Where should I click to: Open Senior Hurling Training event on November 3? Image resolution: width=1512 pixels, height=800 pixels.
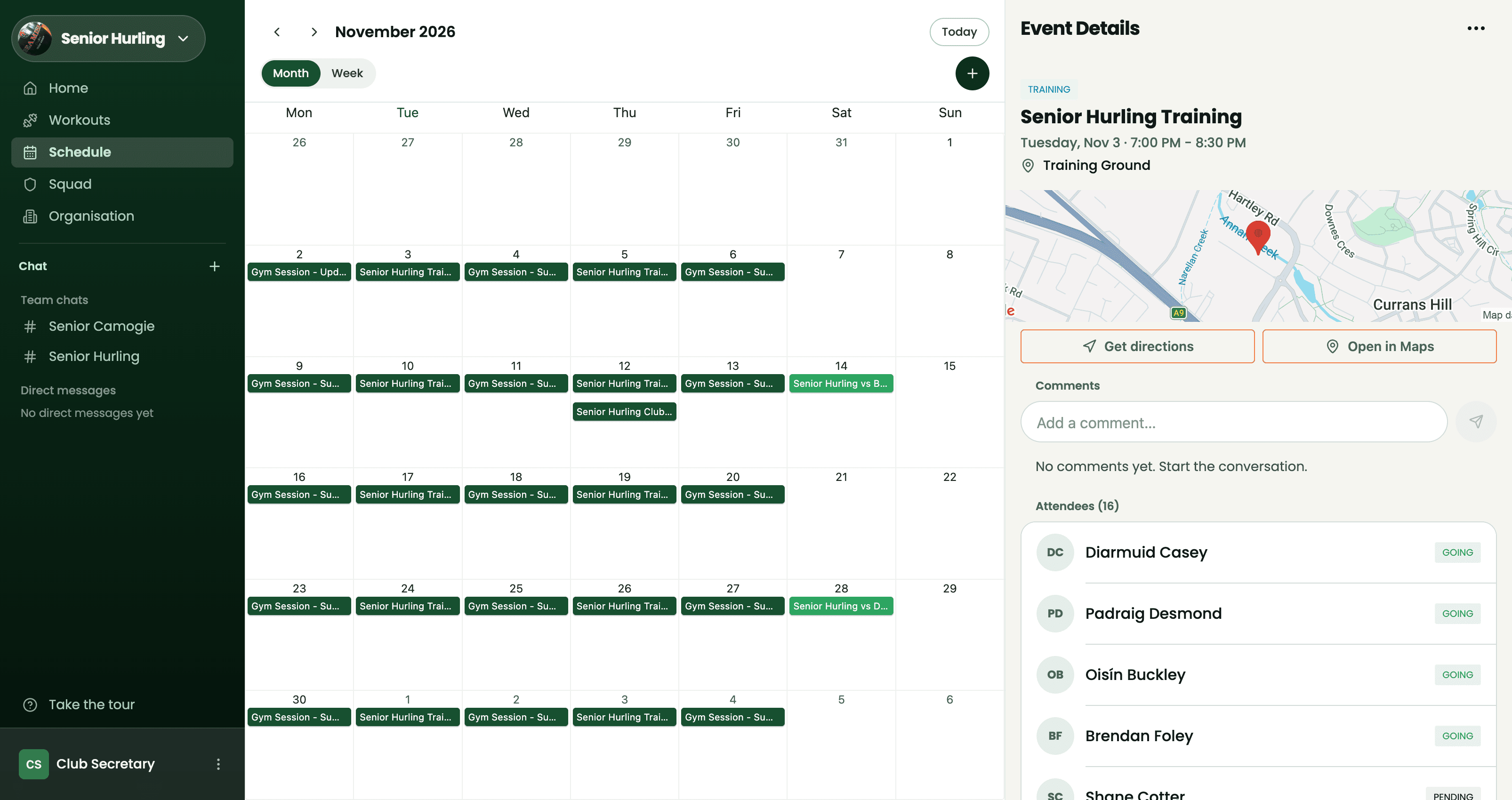(x=407, y=272)
